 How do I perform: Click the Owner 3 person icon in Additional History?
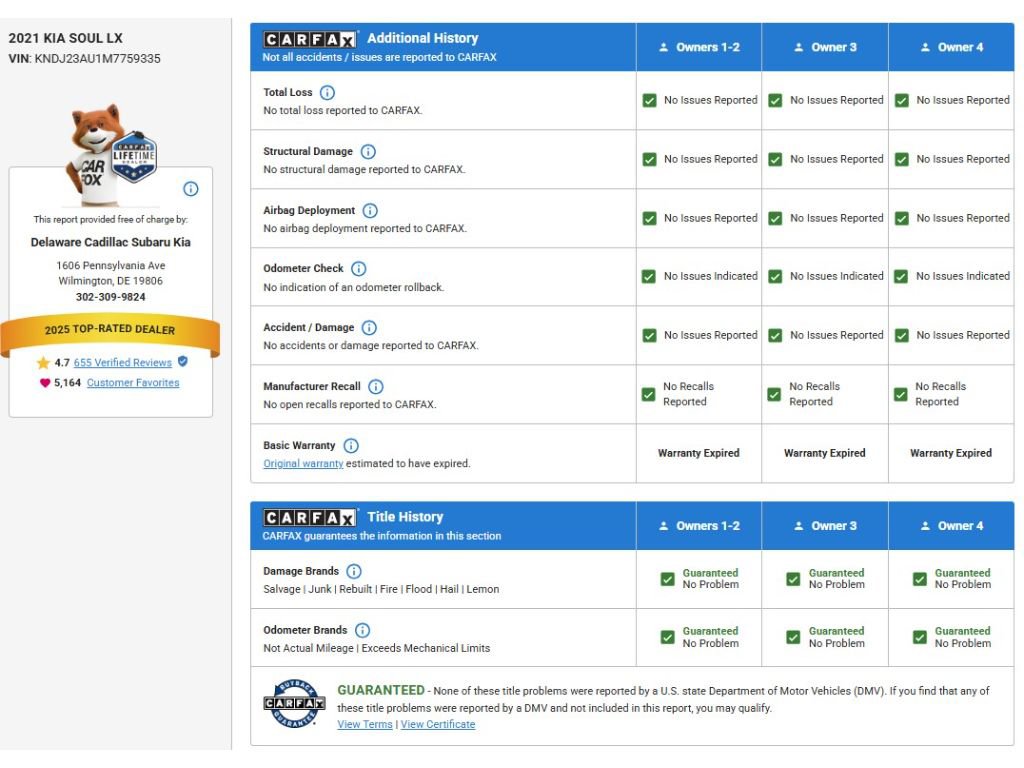tap(799, 47)
